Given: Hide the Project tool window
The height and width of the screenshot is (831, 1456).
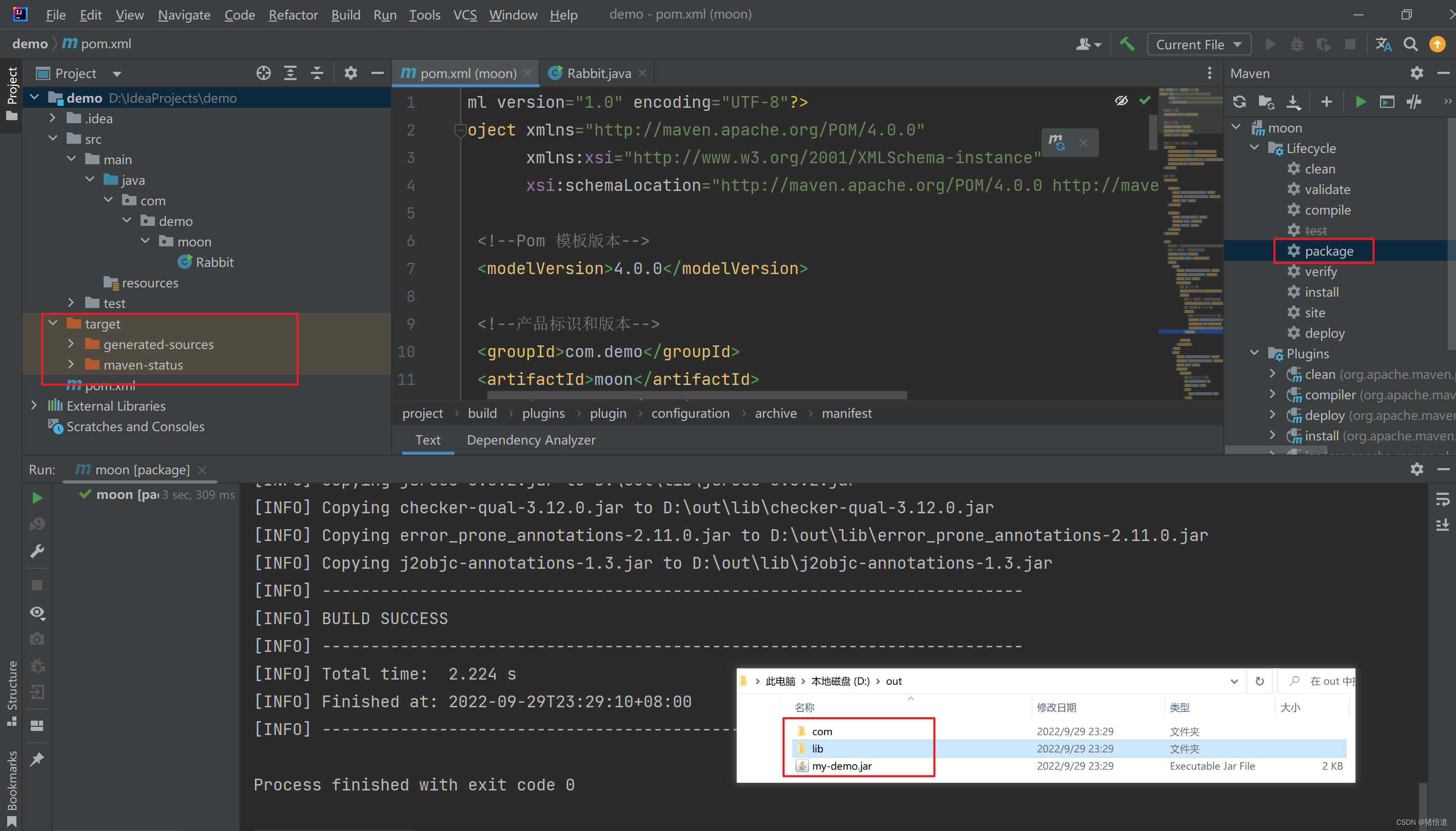Looking at the screenshot, I should click(377, 73).
